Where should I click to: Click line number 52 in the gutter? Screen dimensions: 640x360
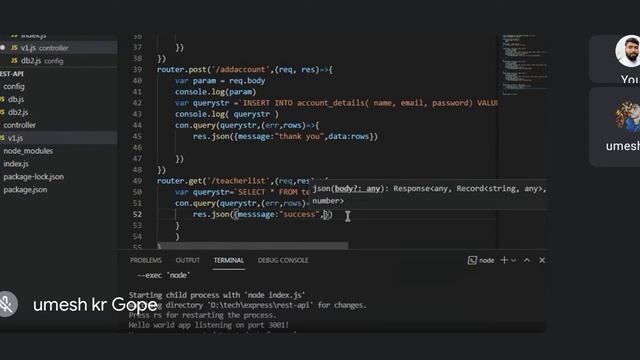[x=137, y=215]
